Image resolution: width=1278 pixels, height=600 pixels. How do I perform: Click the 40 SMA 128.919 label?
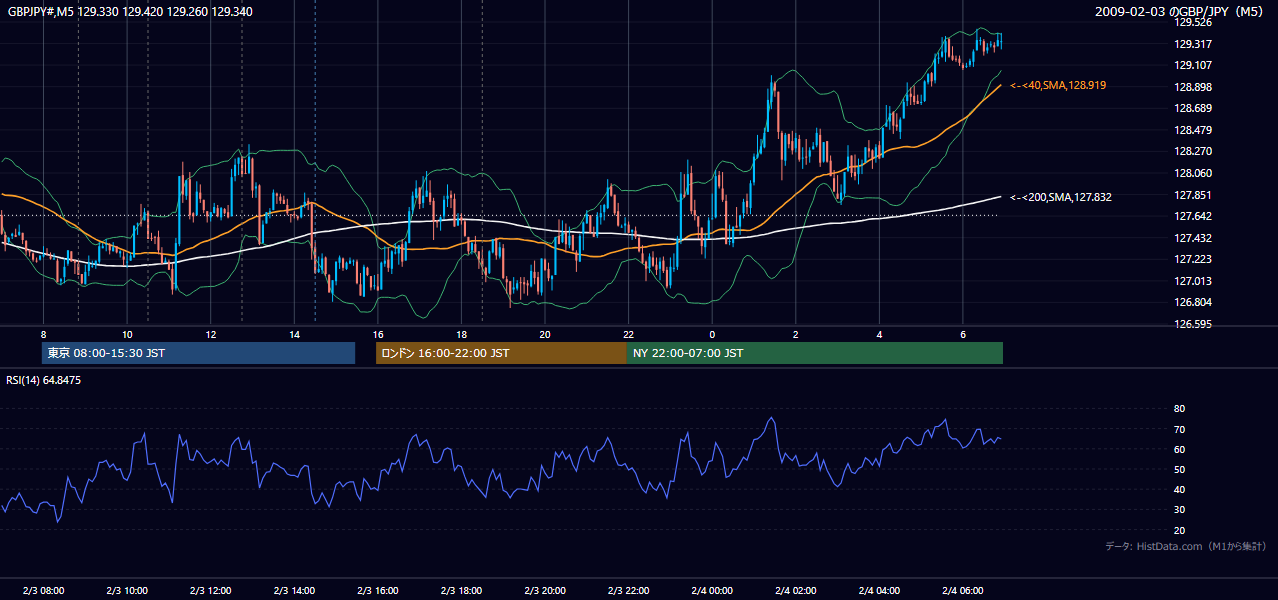pyautogui.click(x=1058, y=86)
